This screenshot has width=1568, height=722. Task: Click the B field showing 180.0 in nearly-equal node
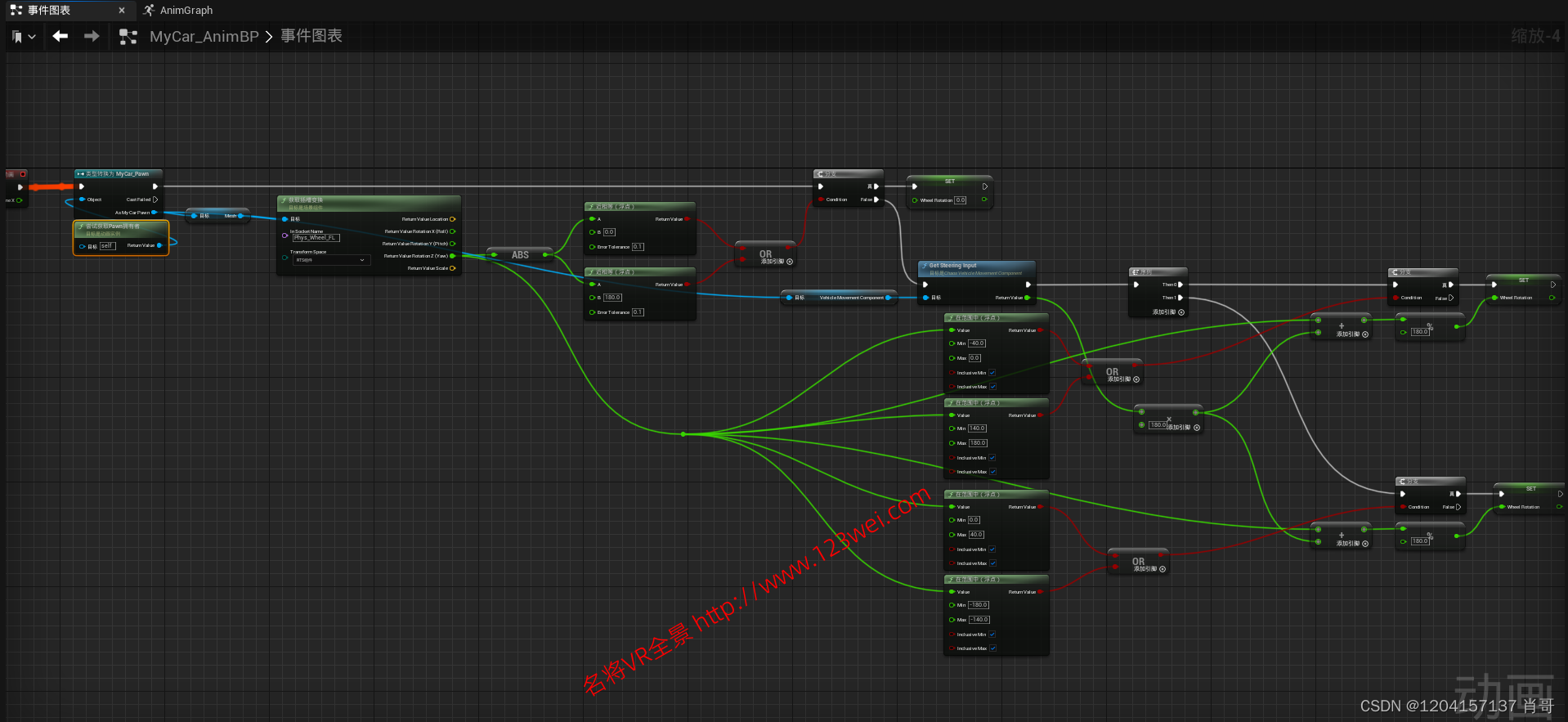(612, 298)
